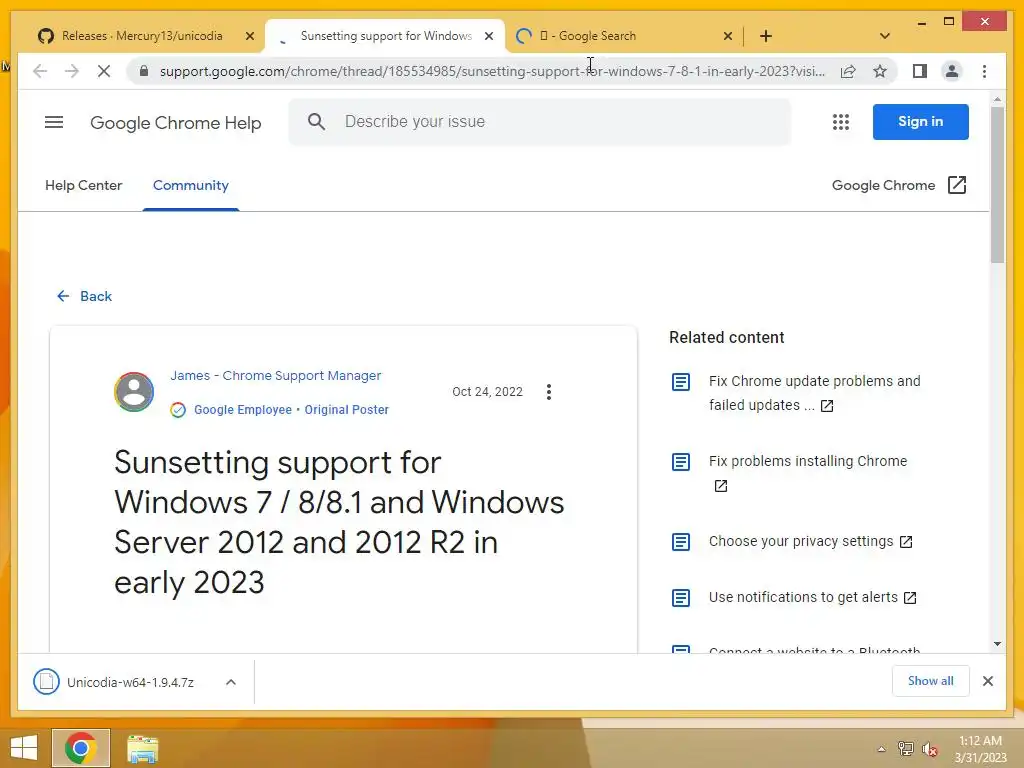Open the Chrome profile menu
The width and height of the screenshot is (1024, 768).
coord(952,71)
